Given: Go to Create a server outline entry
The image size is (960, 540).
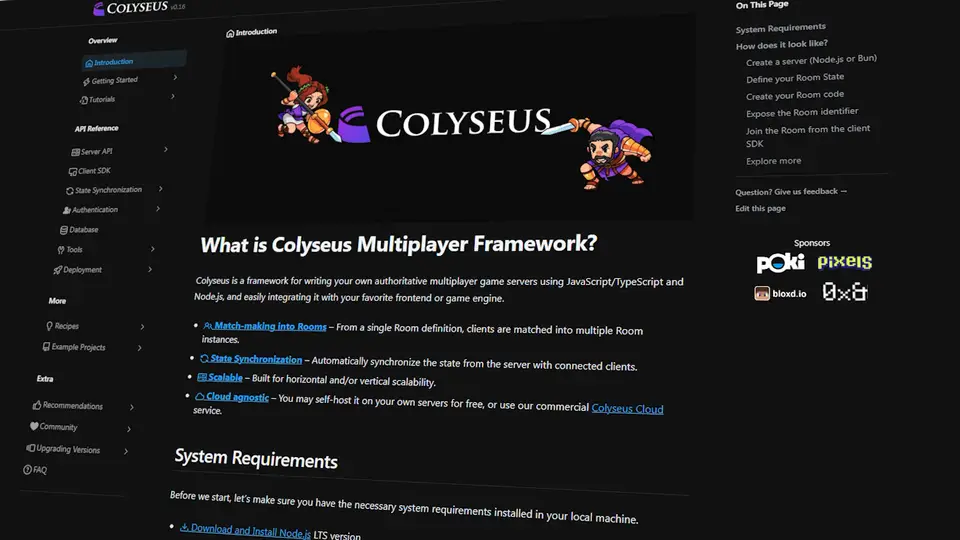Looking at the screenshot, I should click(811, 60).
